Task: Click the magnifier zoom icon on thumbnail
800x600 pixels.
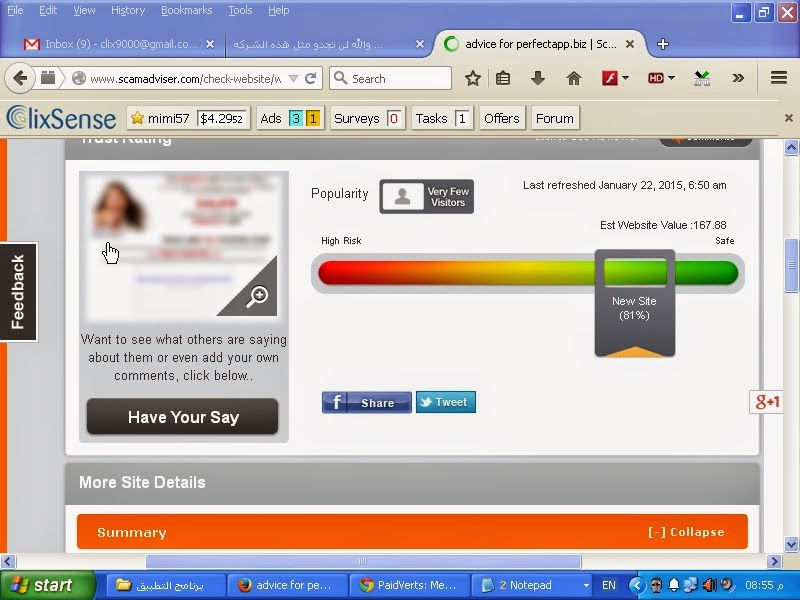Action: tap(257, 296)
